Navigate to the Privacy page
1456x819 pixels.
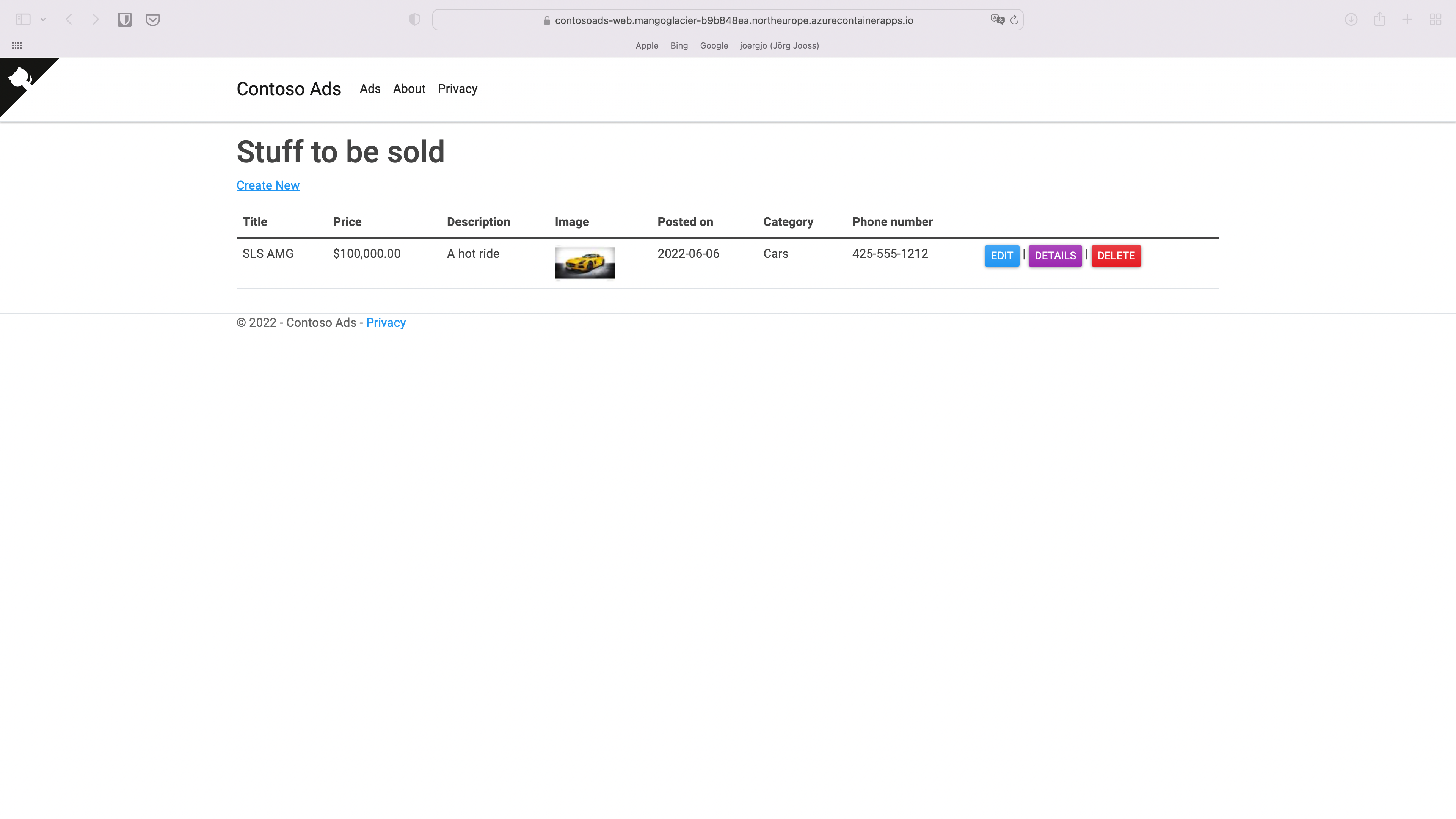tap(457, 88)
